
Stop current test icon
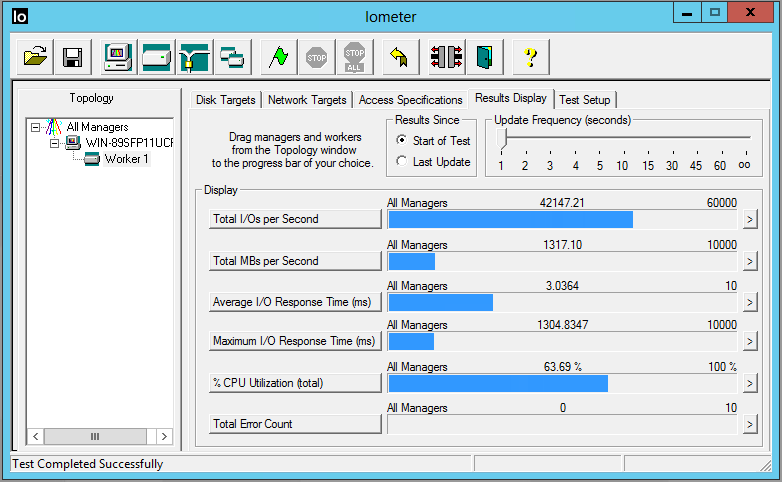coord(316,57)
